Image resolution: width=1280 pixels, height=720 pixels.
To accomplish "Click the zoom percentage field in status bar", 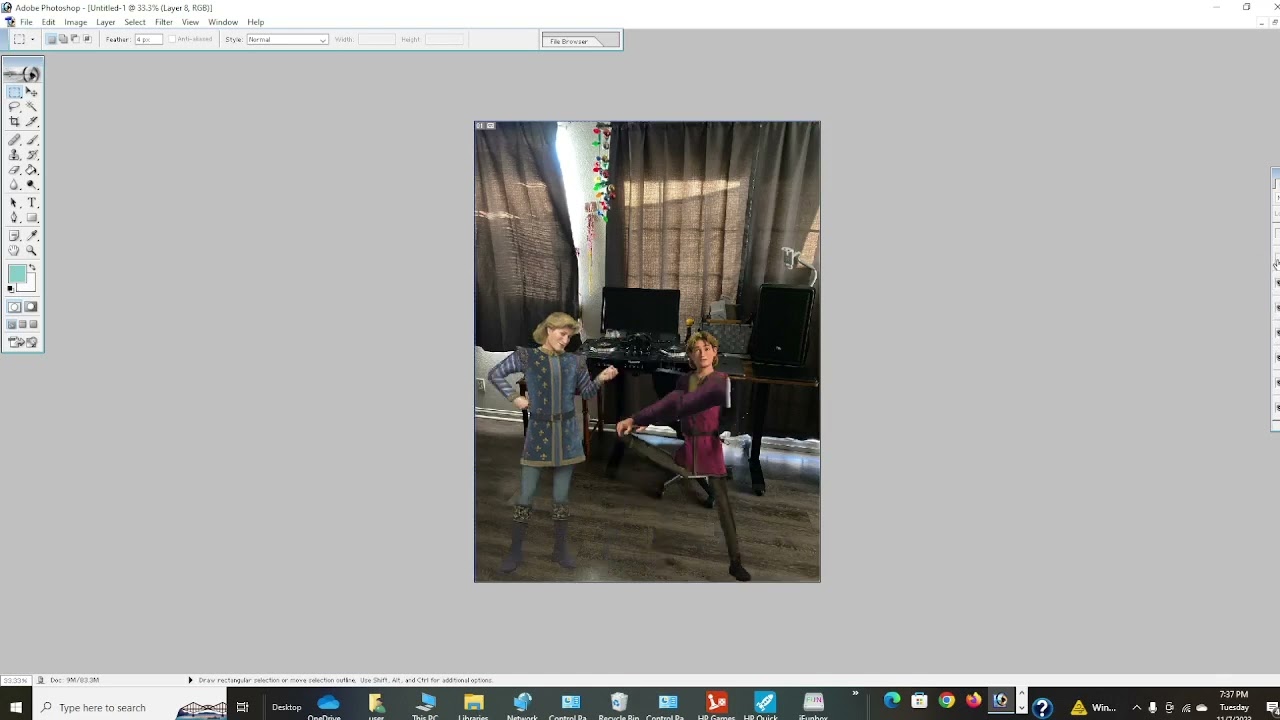I will point(16,680).
